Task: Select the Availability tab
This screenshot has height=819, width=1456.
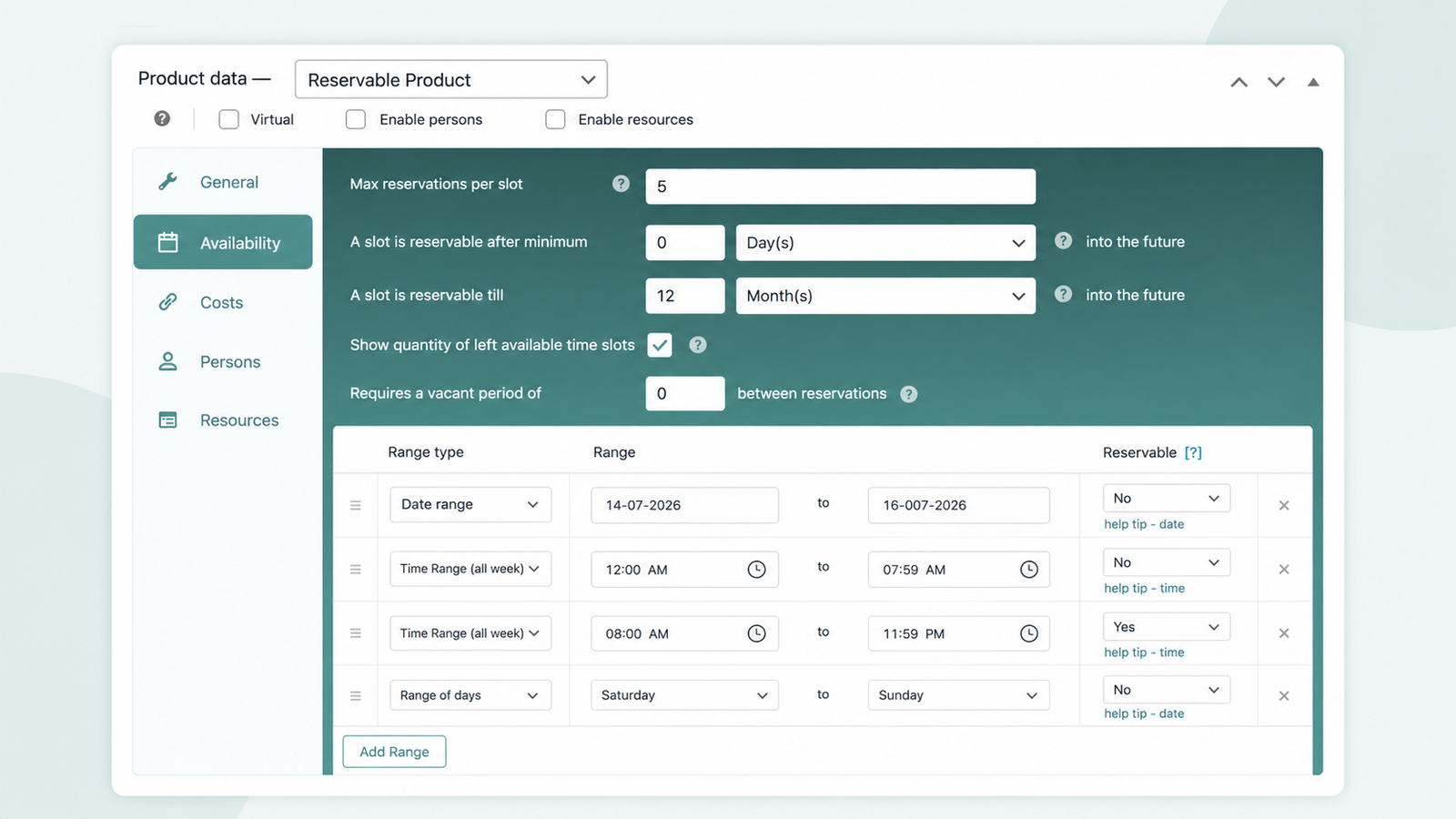Action: click(x=223, y=242)
